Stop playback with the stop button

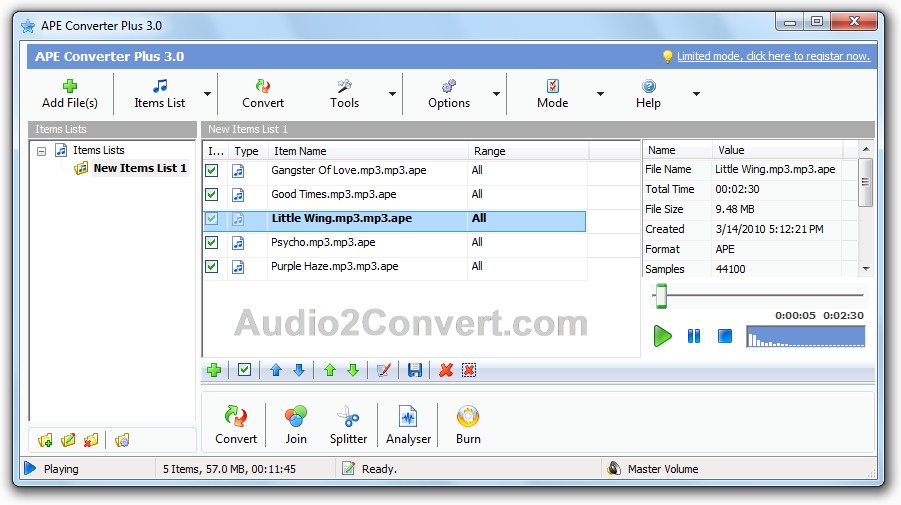click(x=725, y=336)
